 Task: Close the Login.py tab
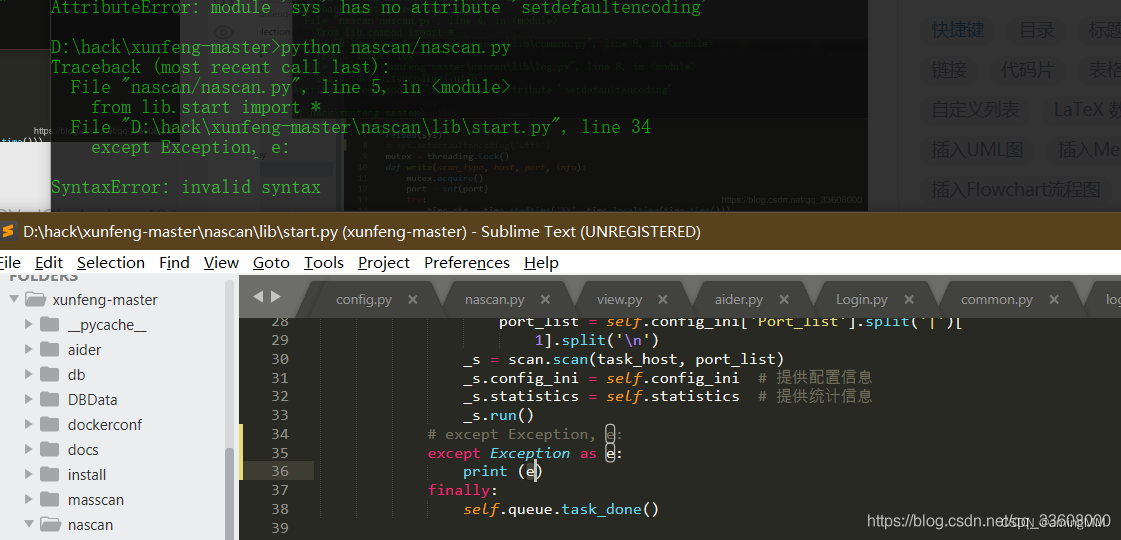909,300
